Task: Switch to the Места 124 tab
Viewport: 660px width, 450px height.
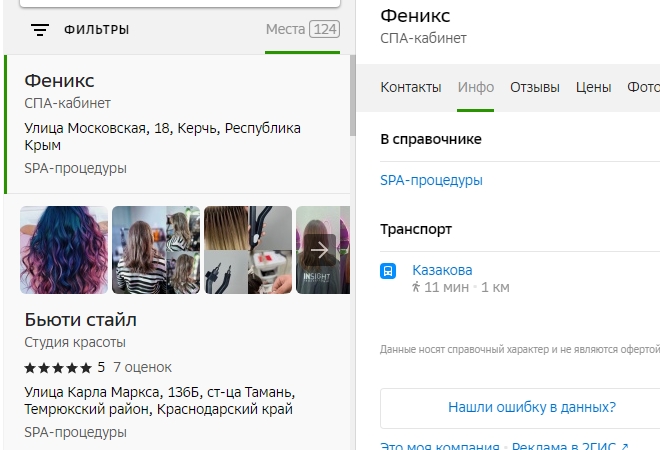Action: click(x=302, y=29)
